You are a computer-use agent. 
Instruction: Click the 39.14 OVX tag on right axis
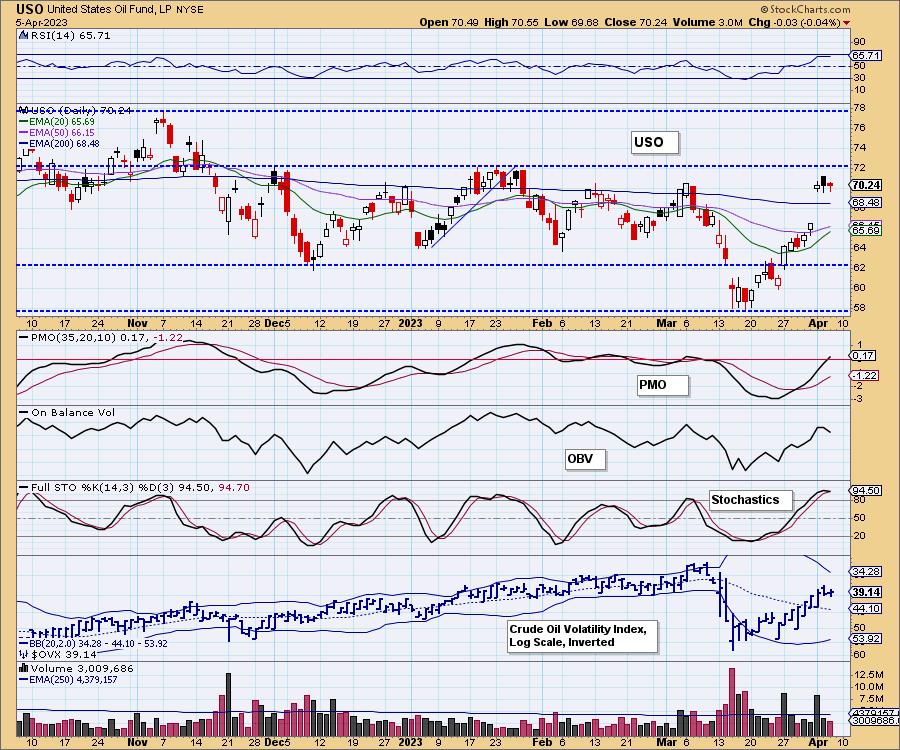tap(866, 592)
